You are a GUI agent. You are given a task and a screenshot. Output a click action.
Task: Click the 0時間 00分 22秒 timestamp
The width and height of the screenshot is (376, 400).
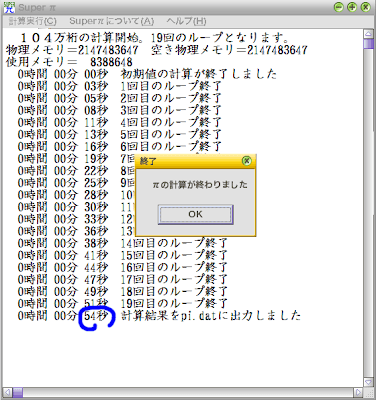click(x=63, y=171)
